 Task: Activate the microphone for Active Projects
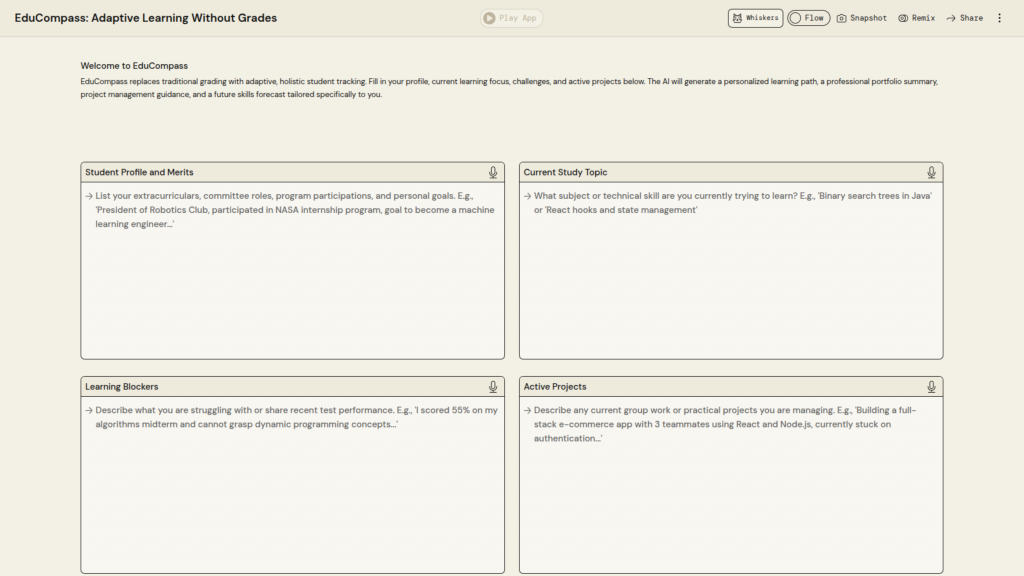[931, 387]
